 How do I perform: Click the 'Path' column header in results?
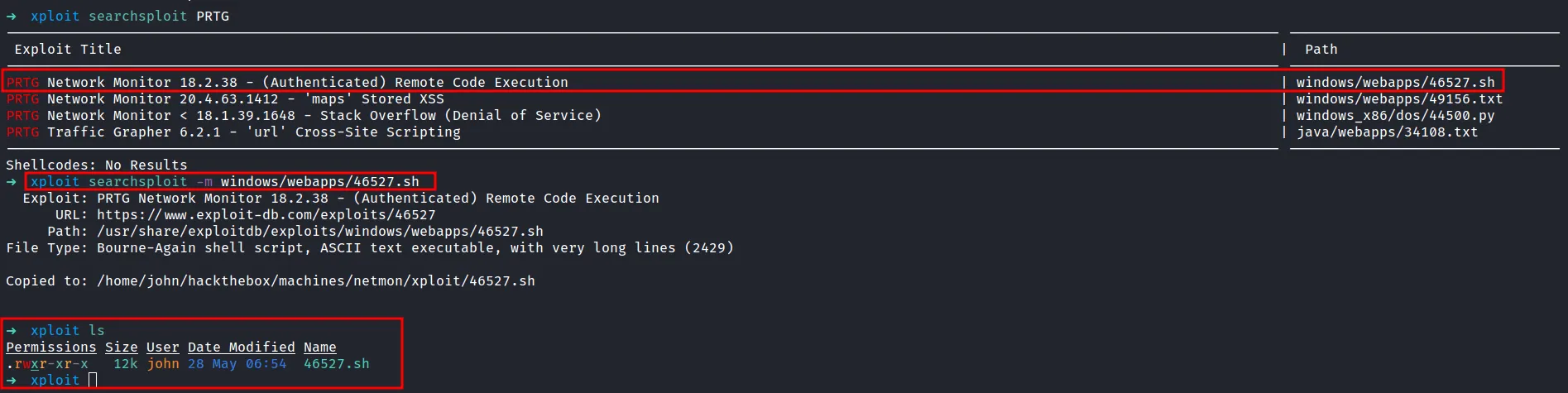1321,50
